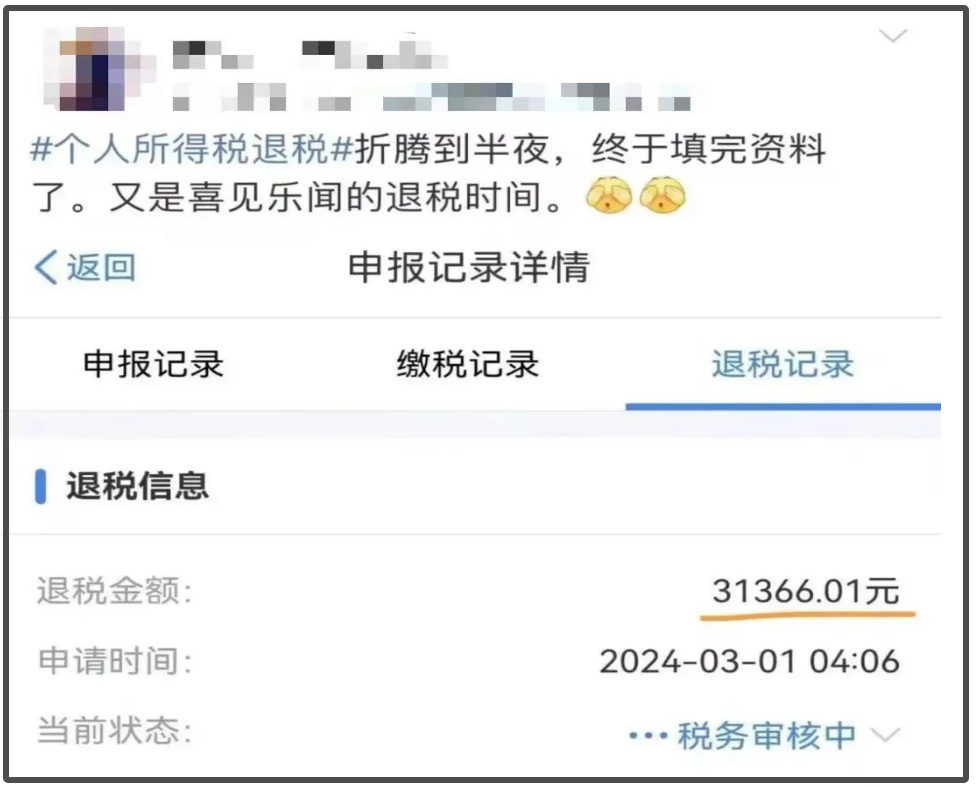Open the #个人所得税退税# hashtag topic
Viewport: 977px width, 787px height.
pos(192,150)
